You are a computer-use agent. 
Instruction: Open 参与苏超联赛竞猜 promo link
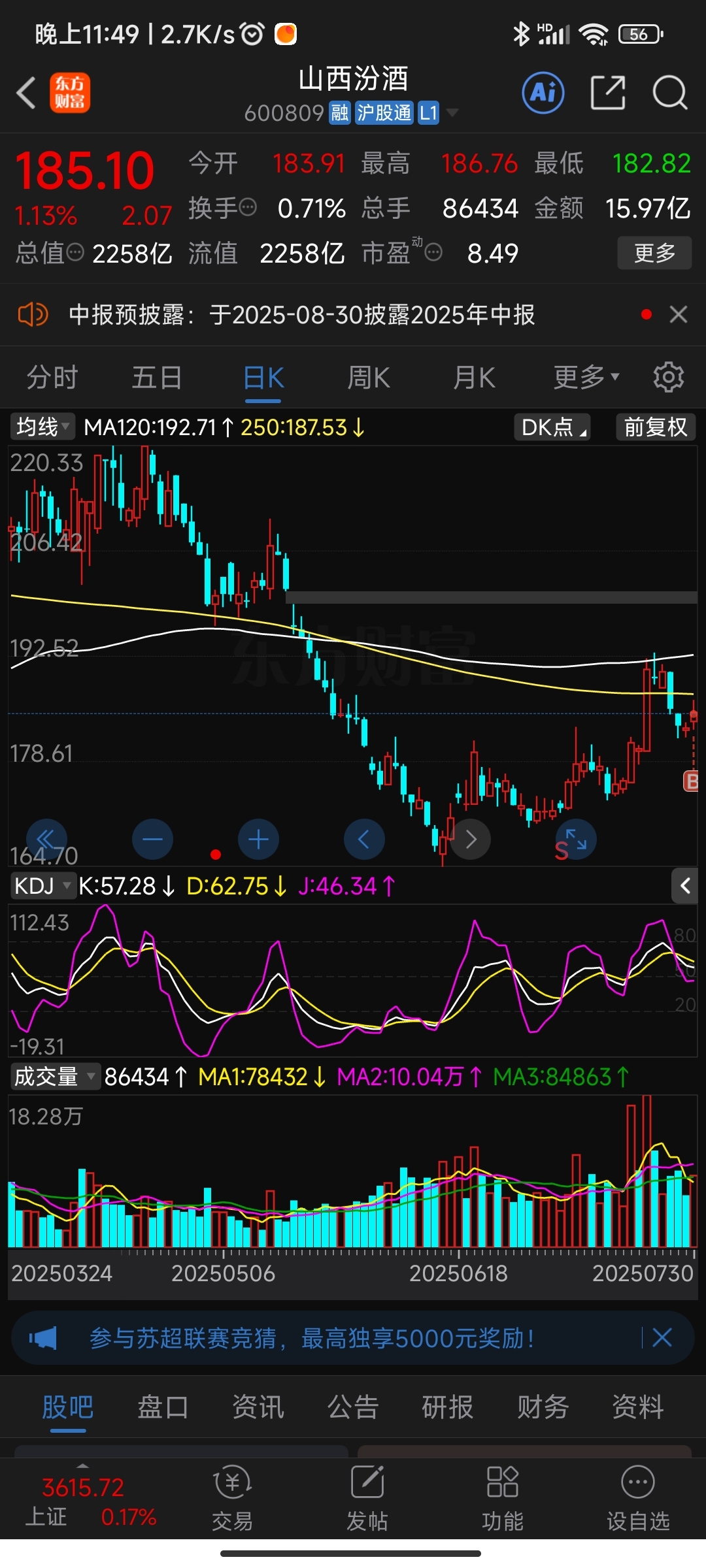coord(312,1338)
